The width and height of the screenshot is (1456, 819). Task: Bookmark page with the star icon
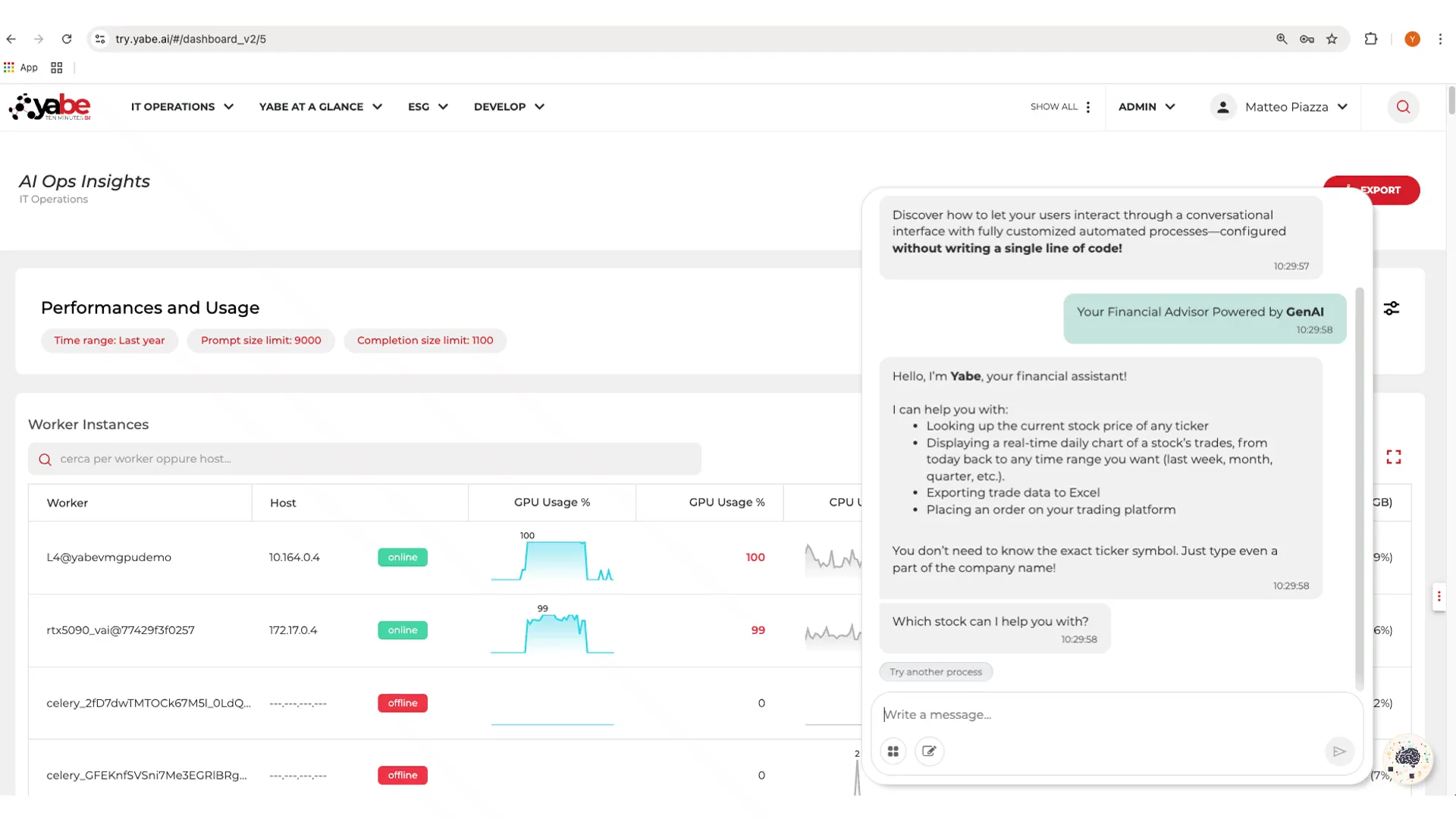coord(1332,39)
